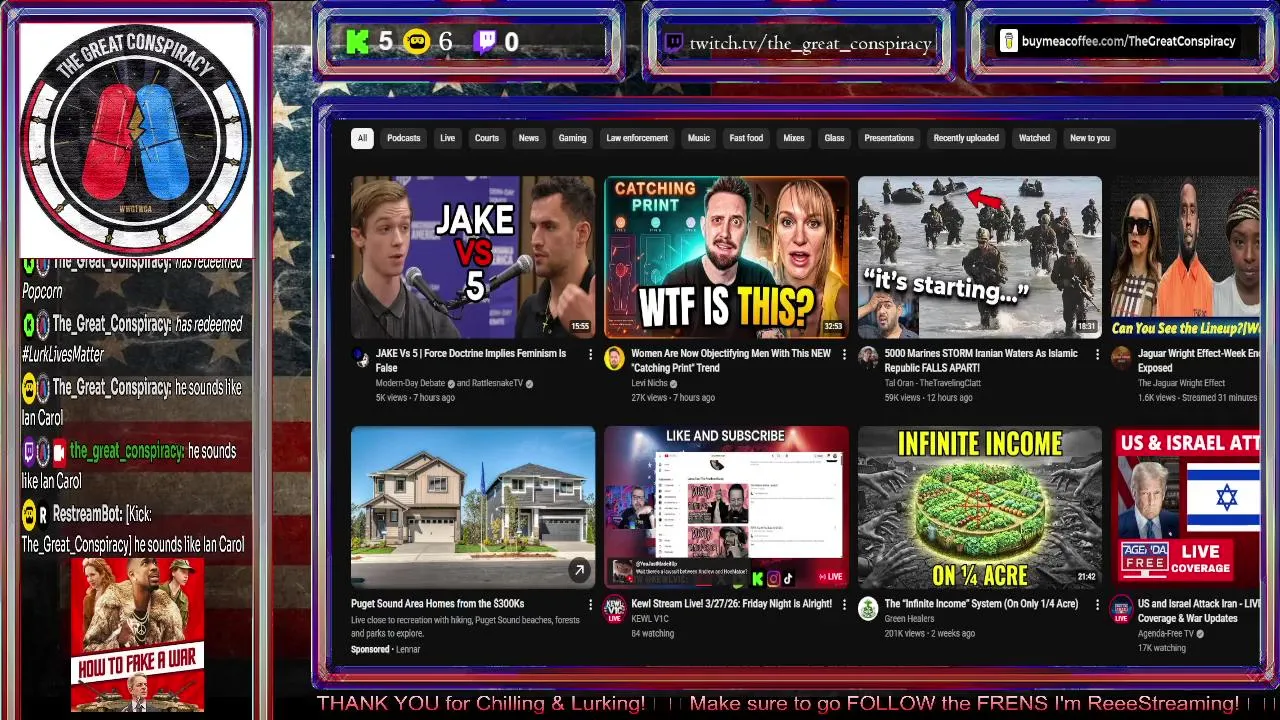
Task: Click RestreamBot chat message
Action: point(133,529)
